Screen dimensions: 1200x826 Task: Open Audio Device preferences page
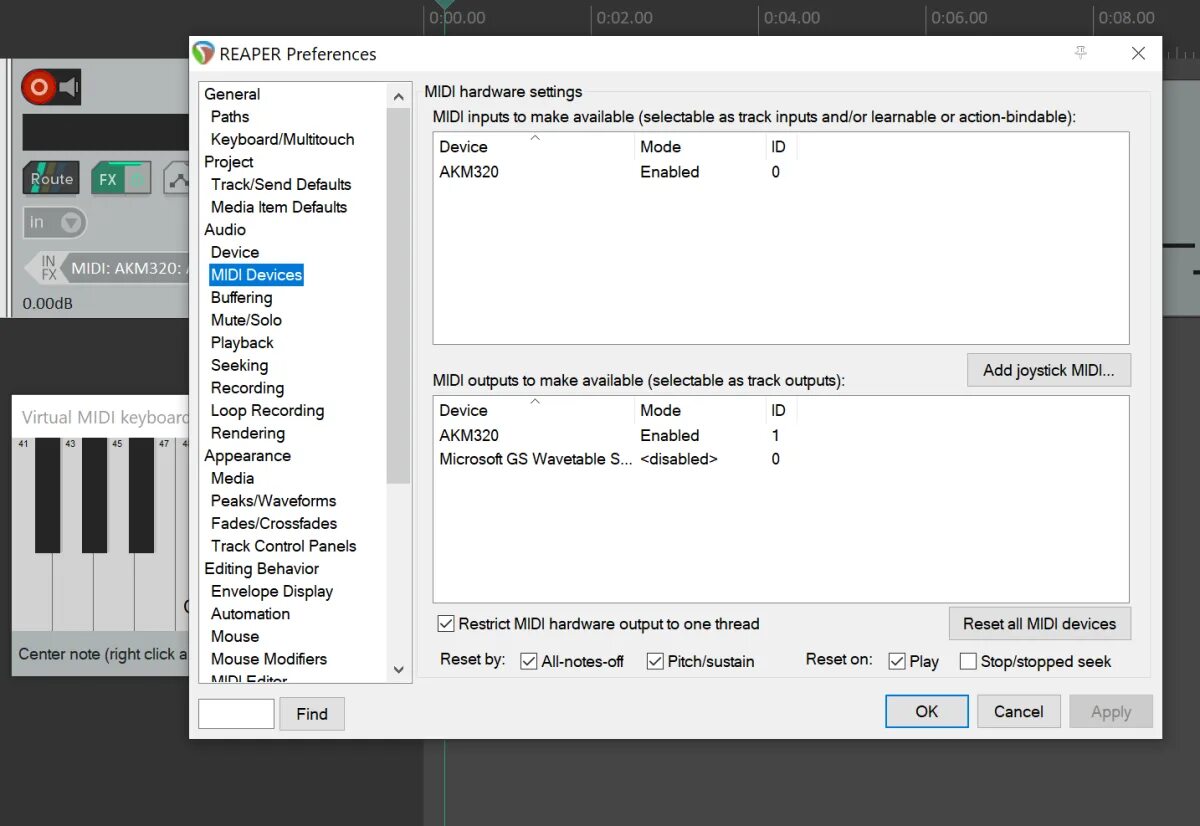click(235, 252)
